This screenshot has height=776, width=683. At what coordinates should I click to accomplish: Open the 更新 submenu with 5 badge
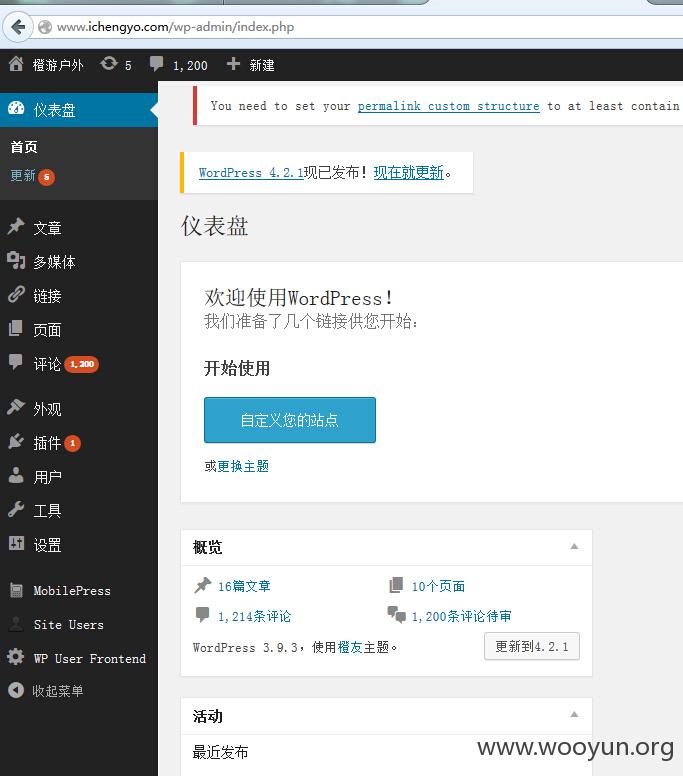pos(33,176)
